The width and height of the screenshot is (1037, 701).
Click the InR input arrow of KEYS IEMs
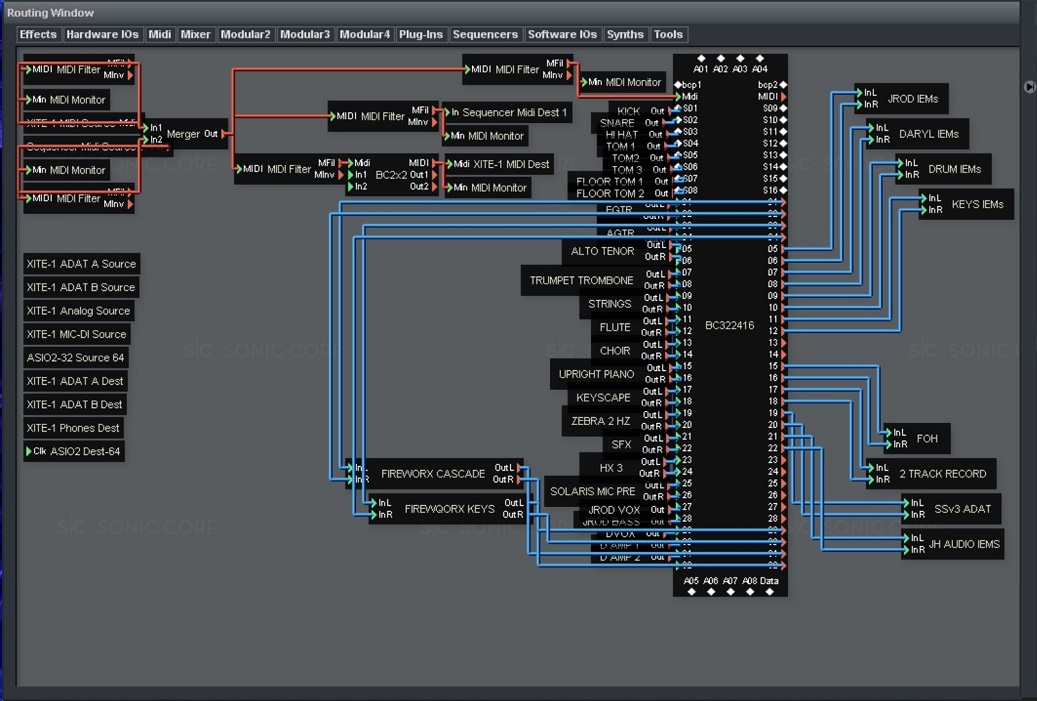pos(924,210)
